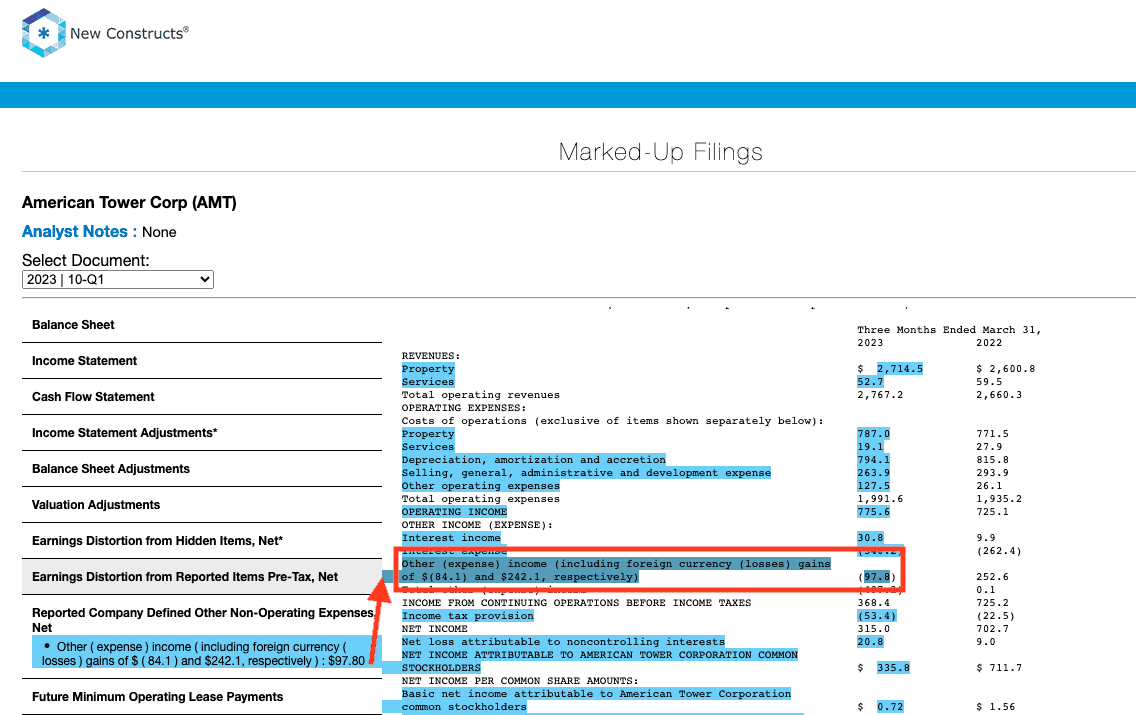Open the Cash Flow Statement section
1136x715 pixels.
[93, 397]
